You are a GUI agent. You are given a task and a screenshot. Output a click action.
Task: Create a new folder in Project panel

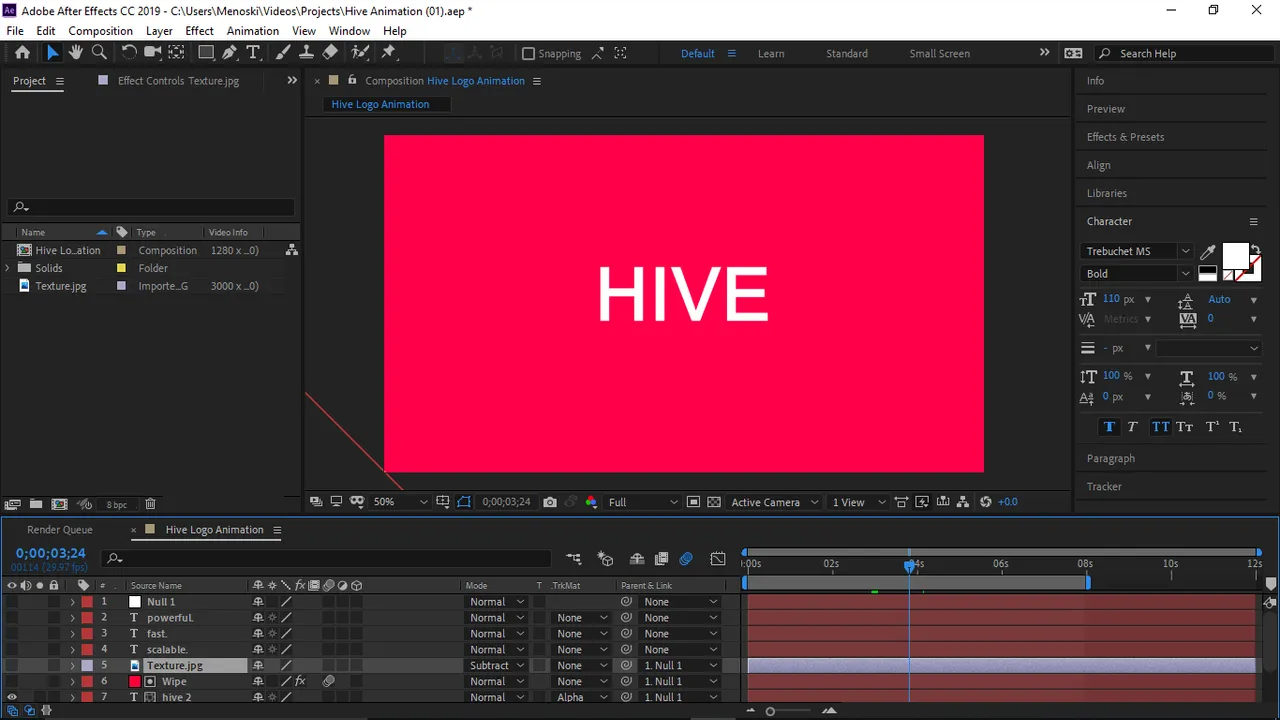36,505
